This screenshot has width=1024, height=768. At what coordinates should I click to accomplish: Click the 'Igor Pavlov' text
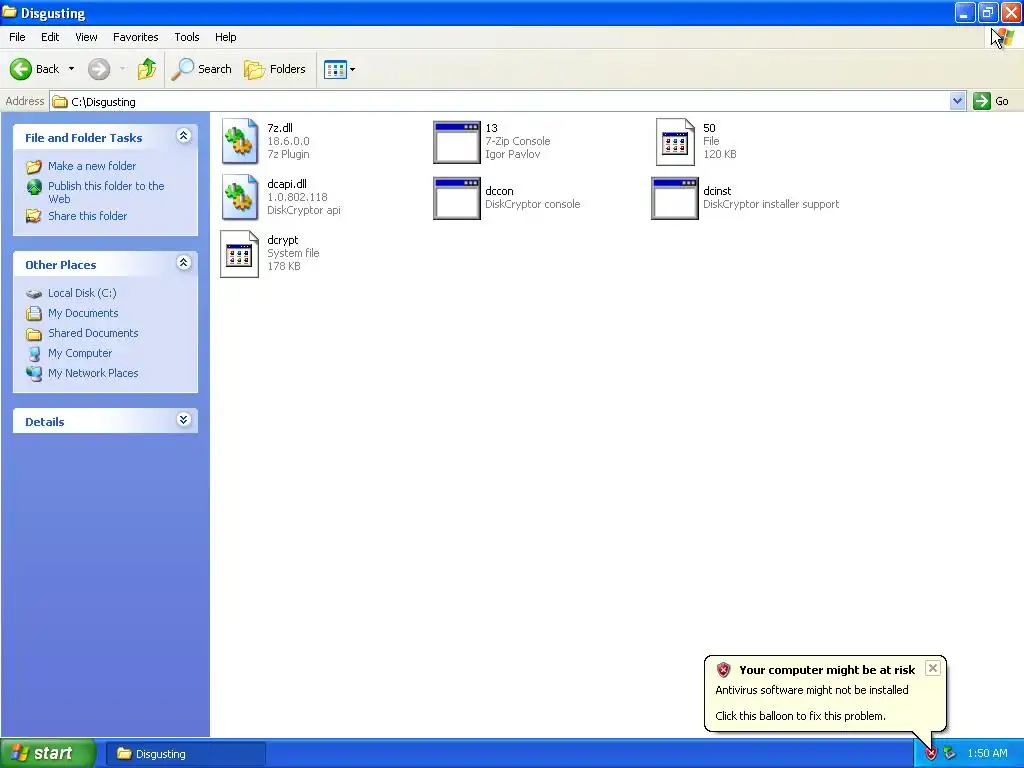[x=513, y=154]
